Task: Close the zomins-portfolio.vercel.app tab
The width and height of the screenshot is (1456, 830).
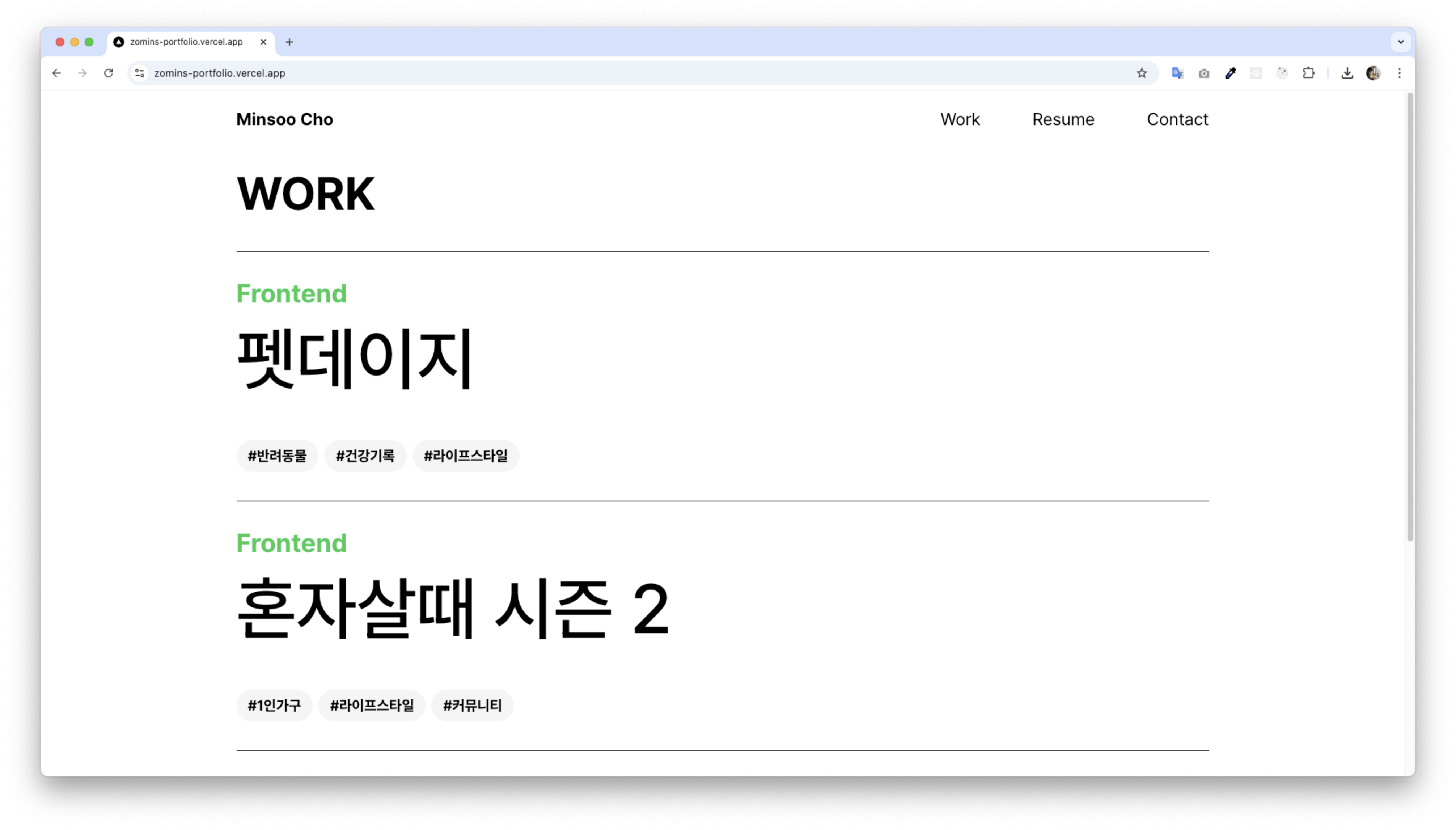Action: point(263,42)
